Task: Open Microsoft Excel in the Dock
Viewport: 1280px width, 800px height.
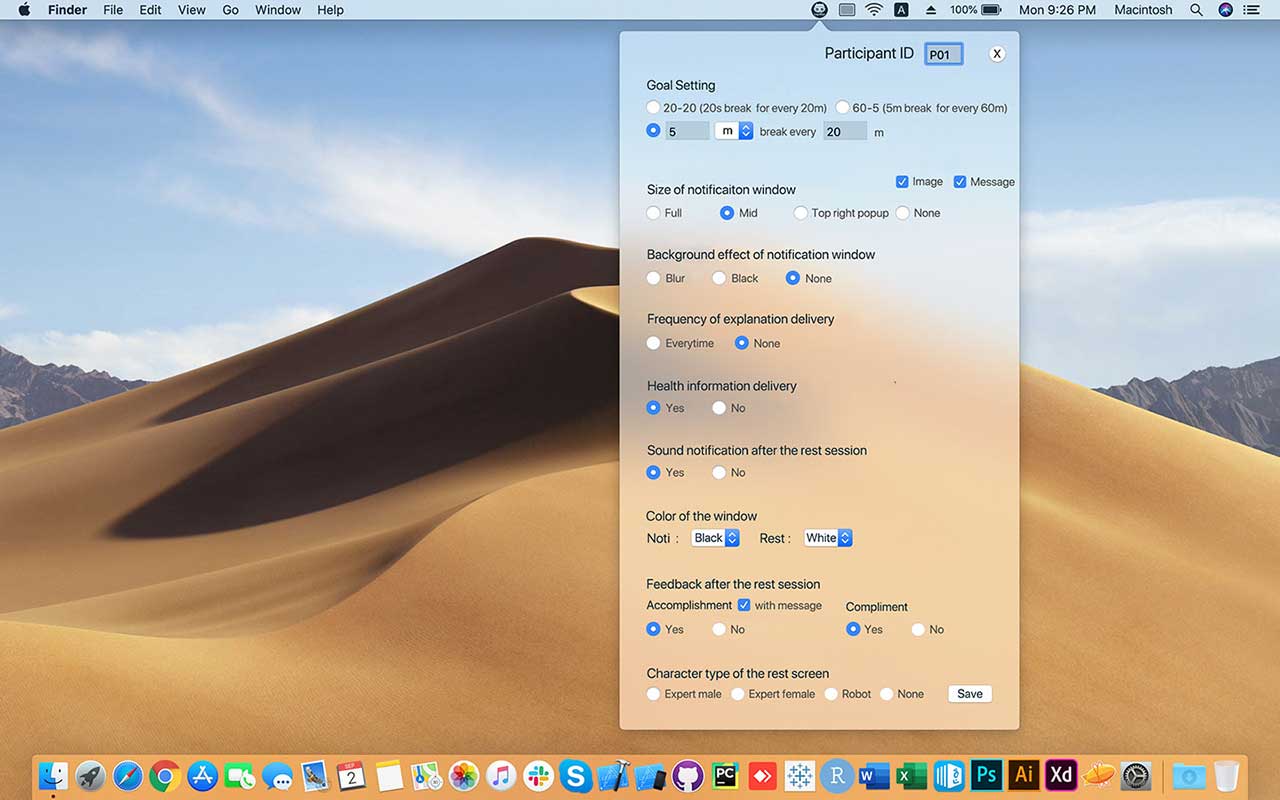Action: (911, 775)
